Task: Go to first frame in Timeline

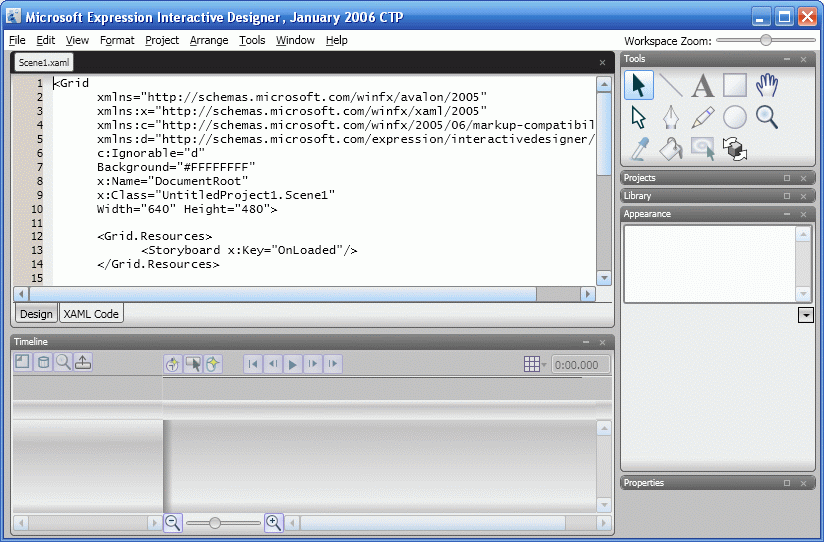Action: 253,364
